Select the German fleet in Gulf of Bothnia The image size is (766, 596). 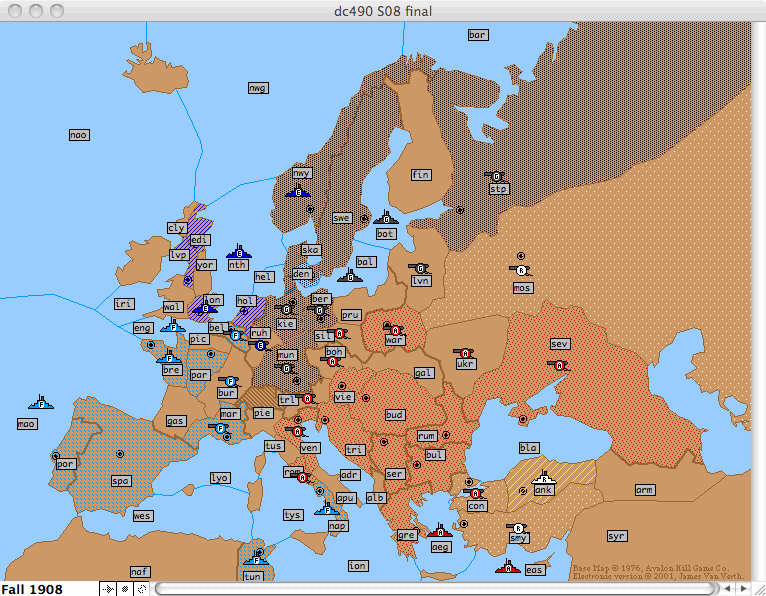385,219
